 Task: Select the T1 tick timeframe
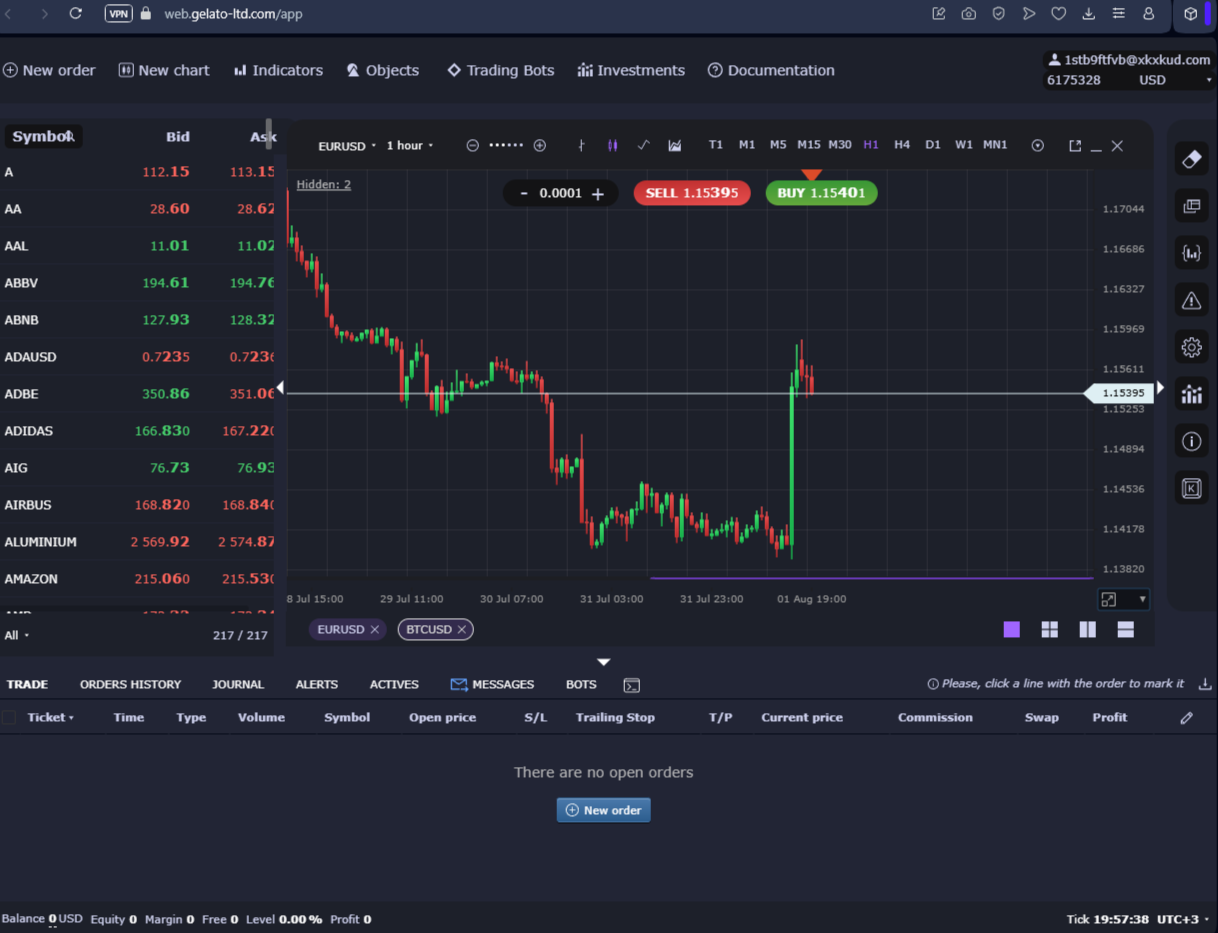[716, 145]
